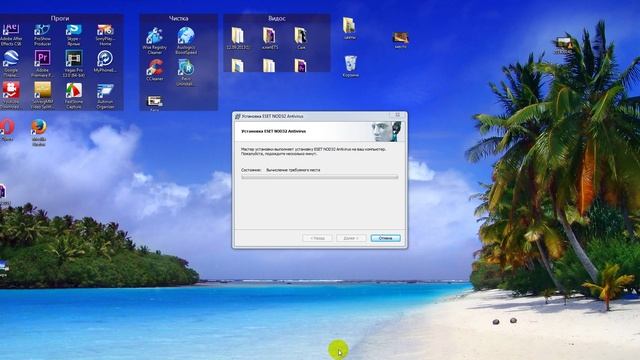Click the Проги group header

[60, 18]
